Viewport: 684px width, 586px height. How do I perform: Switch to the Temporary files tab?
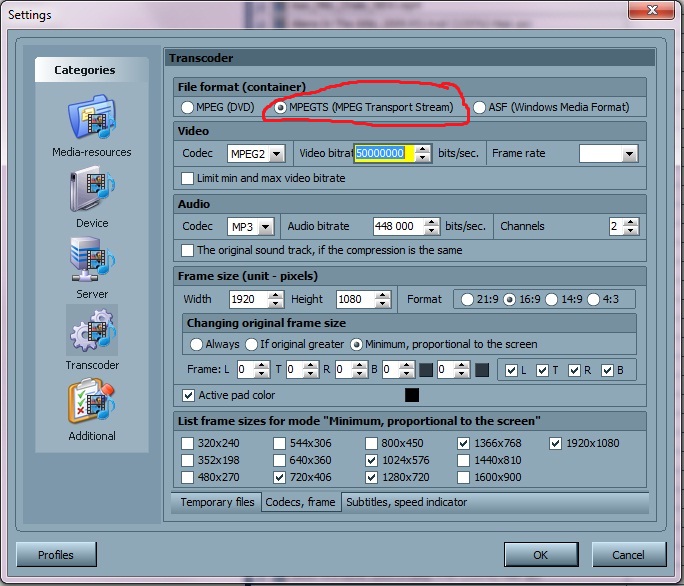[217, 502]
